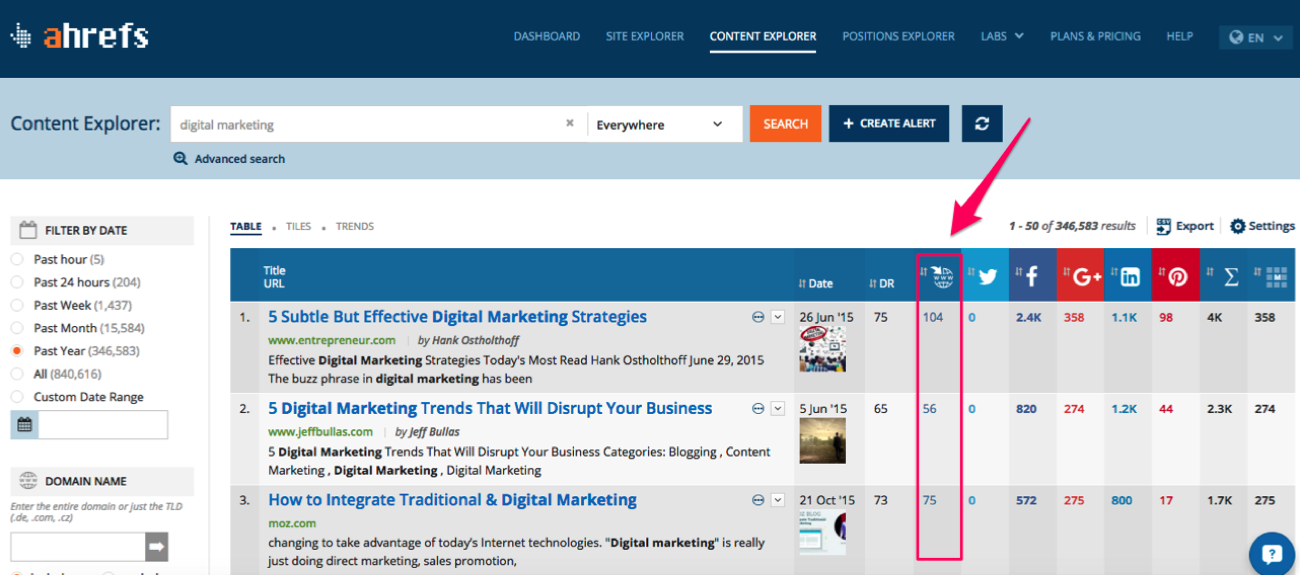1300x575 pixels.
Task: Click the orange Search button
Action: tap(786, 124)
